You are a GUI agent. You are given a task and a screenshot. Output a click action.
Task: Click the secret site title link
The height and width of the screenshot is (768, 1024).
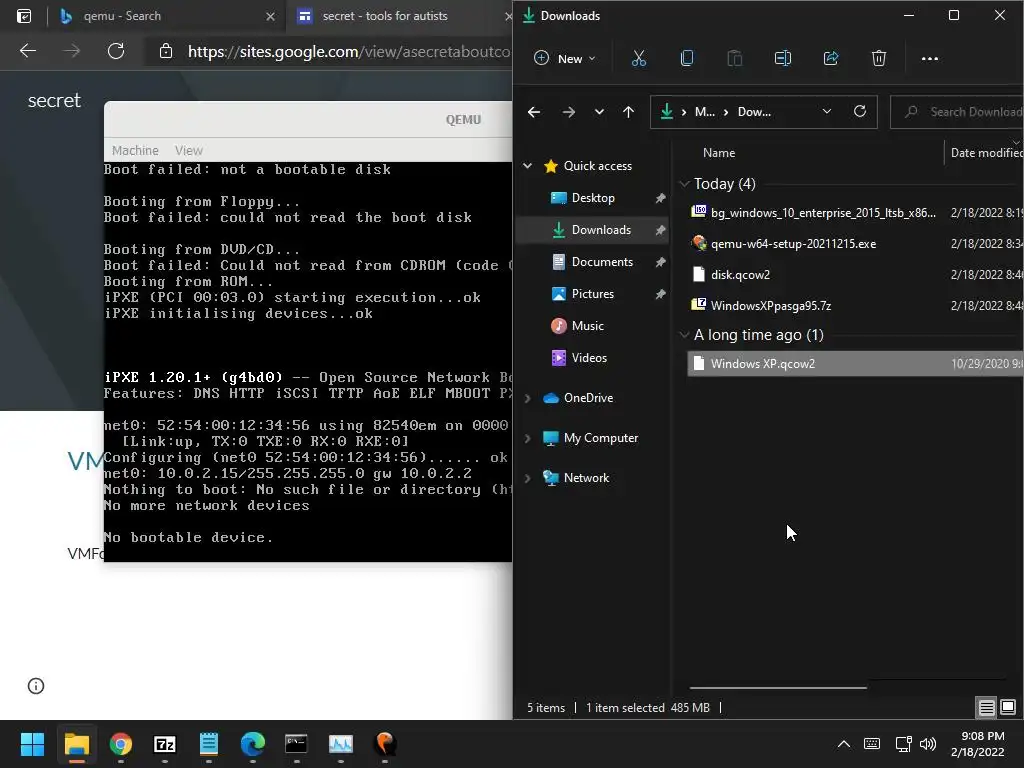(54, 101)
